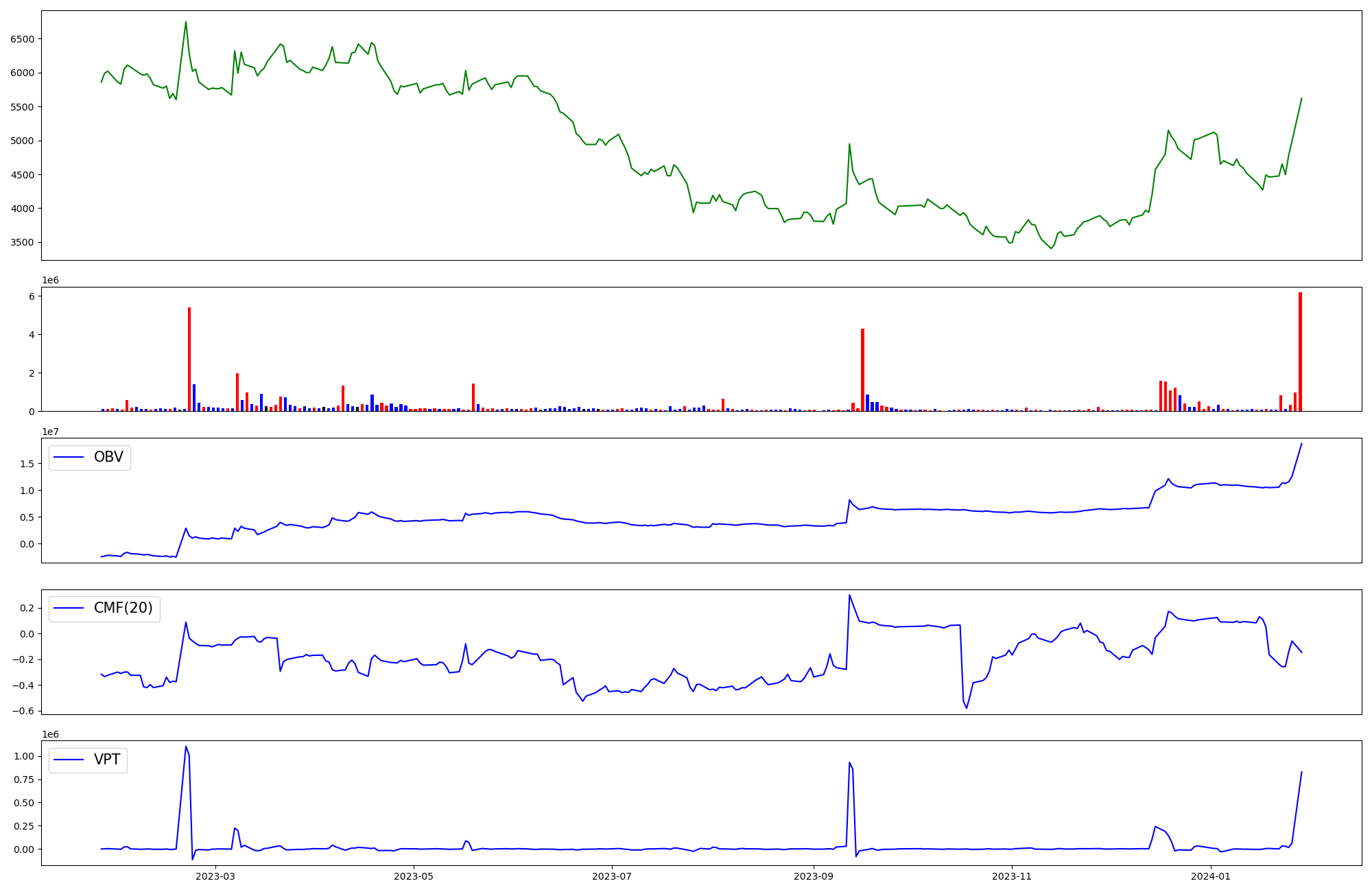
Task: Click the OBV legend label
Action: (x=108, y=458)
